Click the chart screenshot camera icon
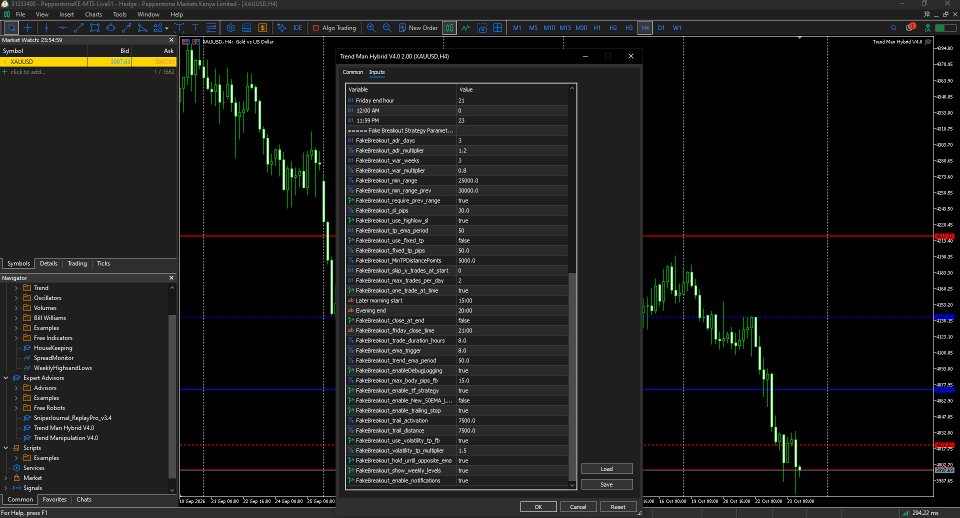The height and width of the screenshot is (518, 960). [x=482, y=28]
